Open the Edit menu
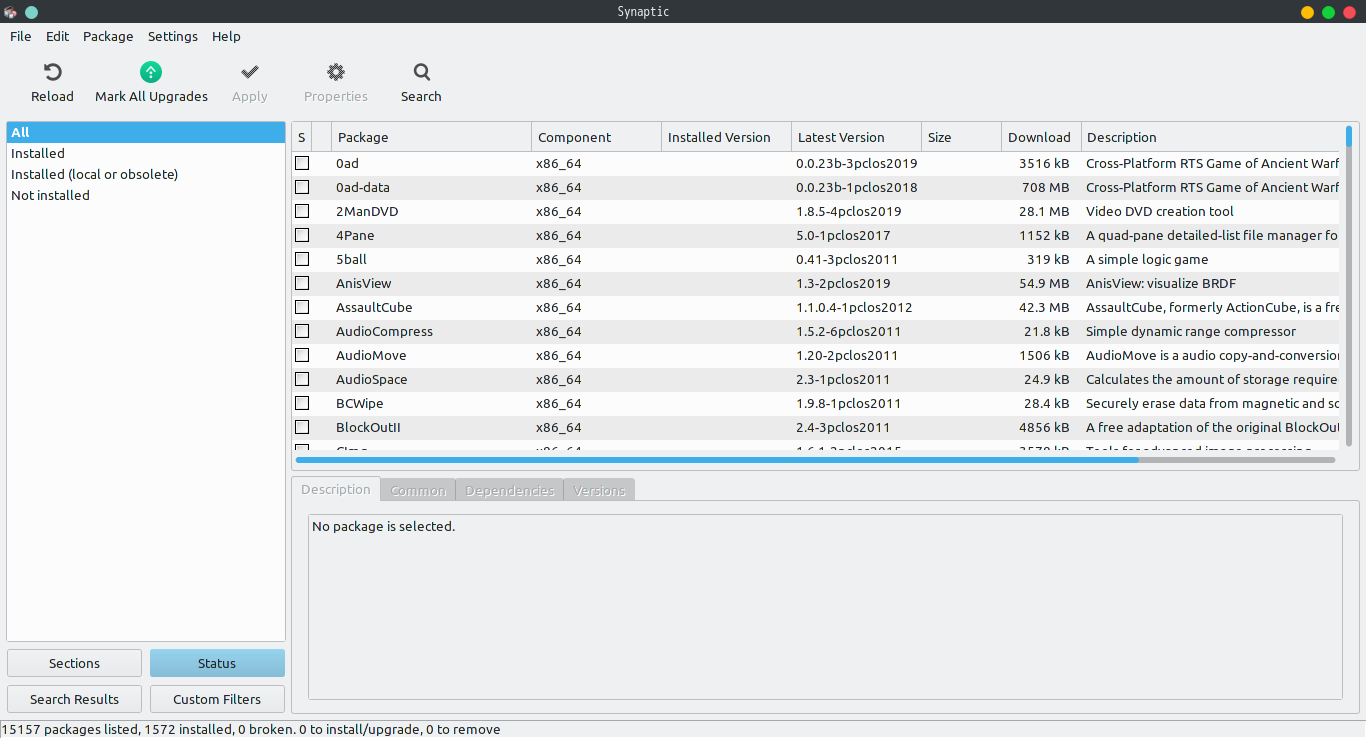This screenshot has height=738, width=1366. [x=58, y=36]
